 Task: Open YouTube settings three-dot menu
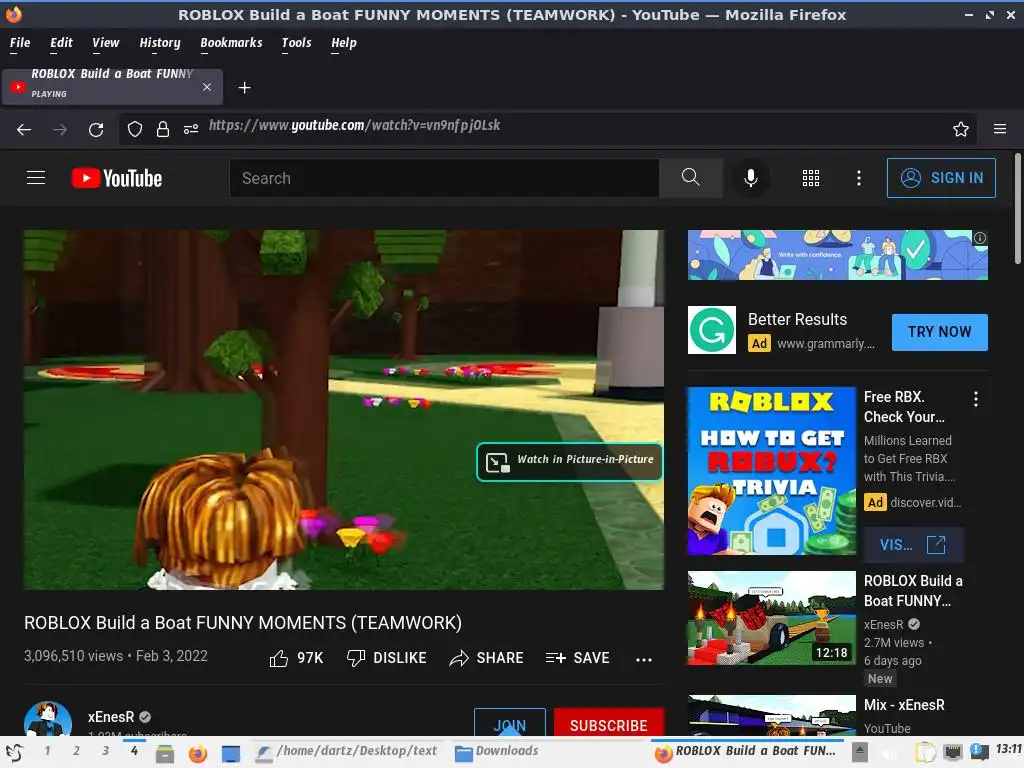(x=858, y=178)
